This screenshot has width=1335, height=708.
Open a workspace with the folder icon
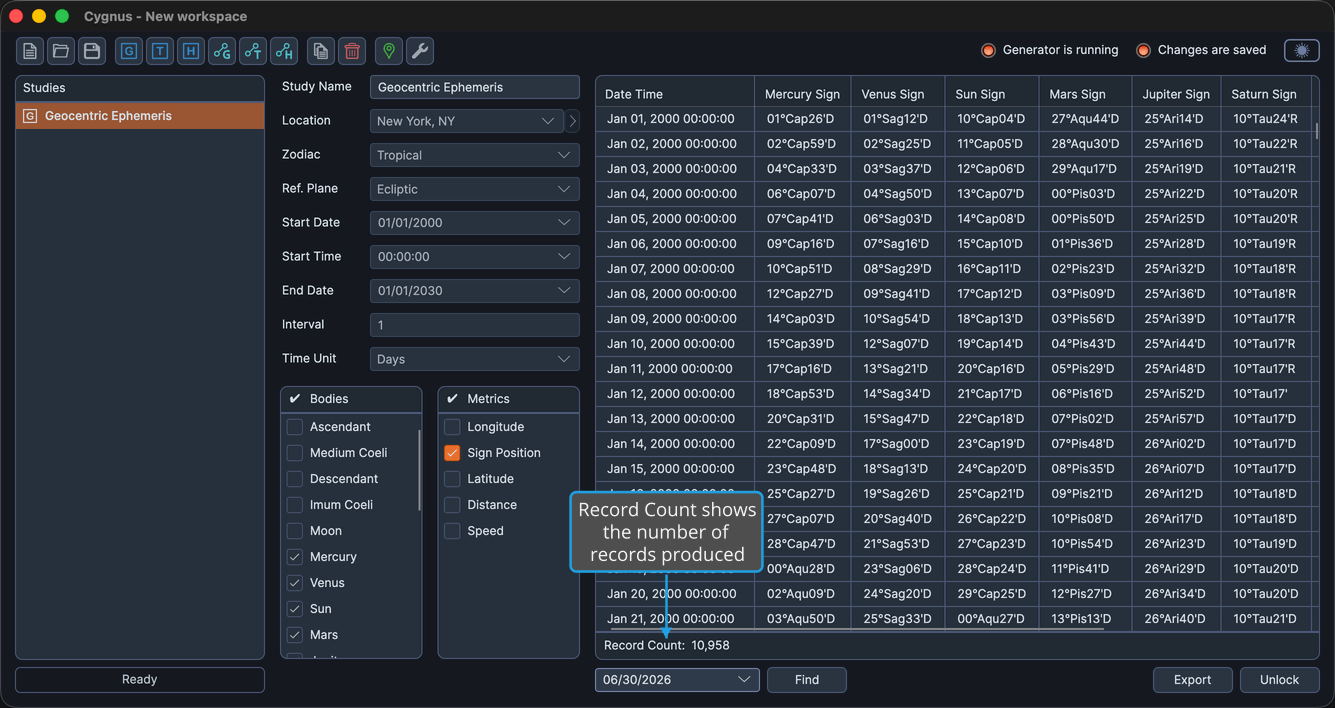click(61, 51)
